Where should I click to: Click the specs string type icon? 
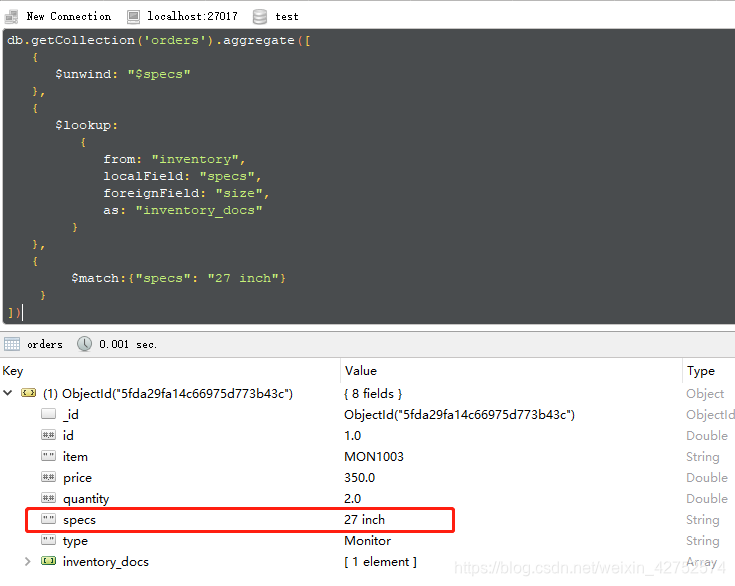48,519
